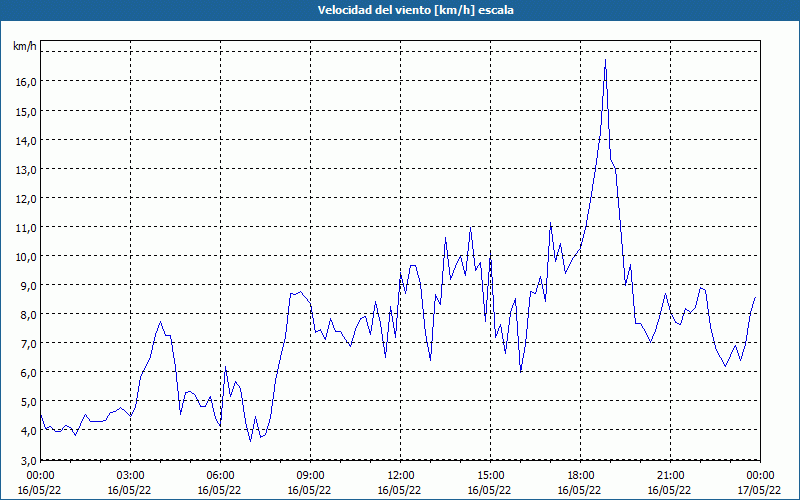Click the '03:00' time axis label
800x500 pixels.
(131, 476)
